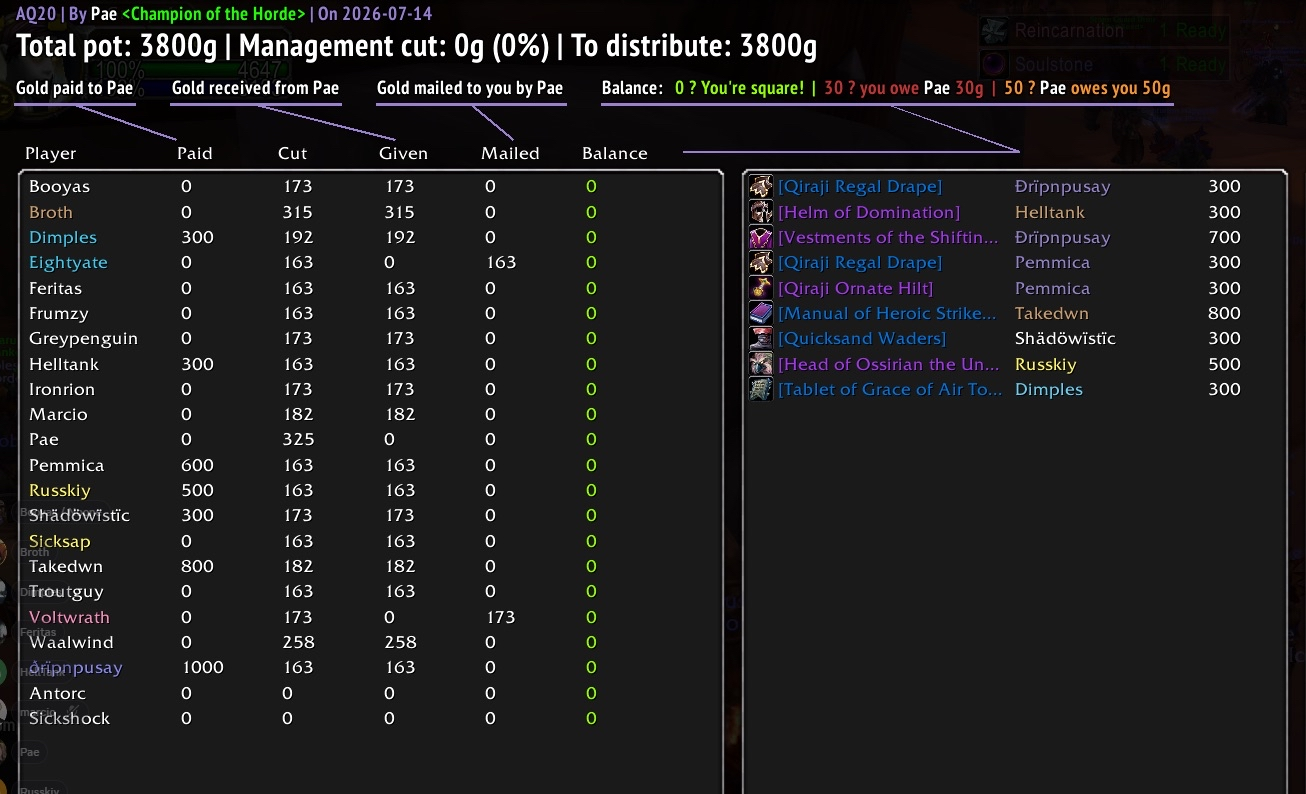Click the Tablet of Grace of Air icon

coord(761,389)
